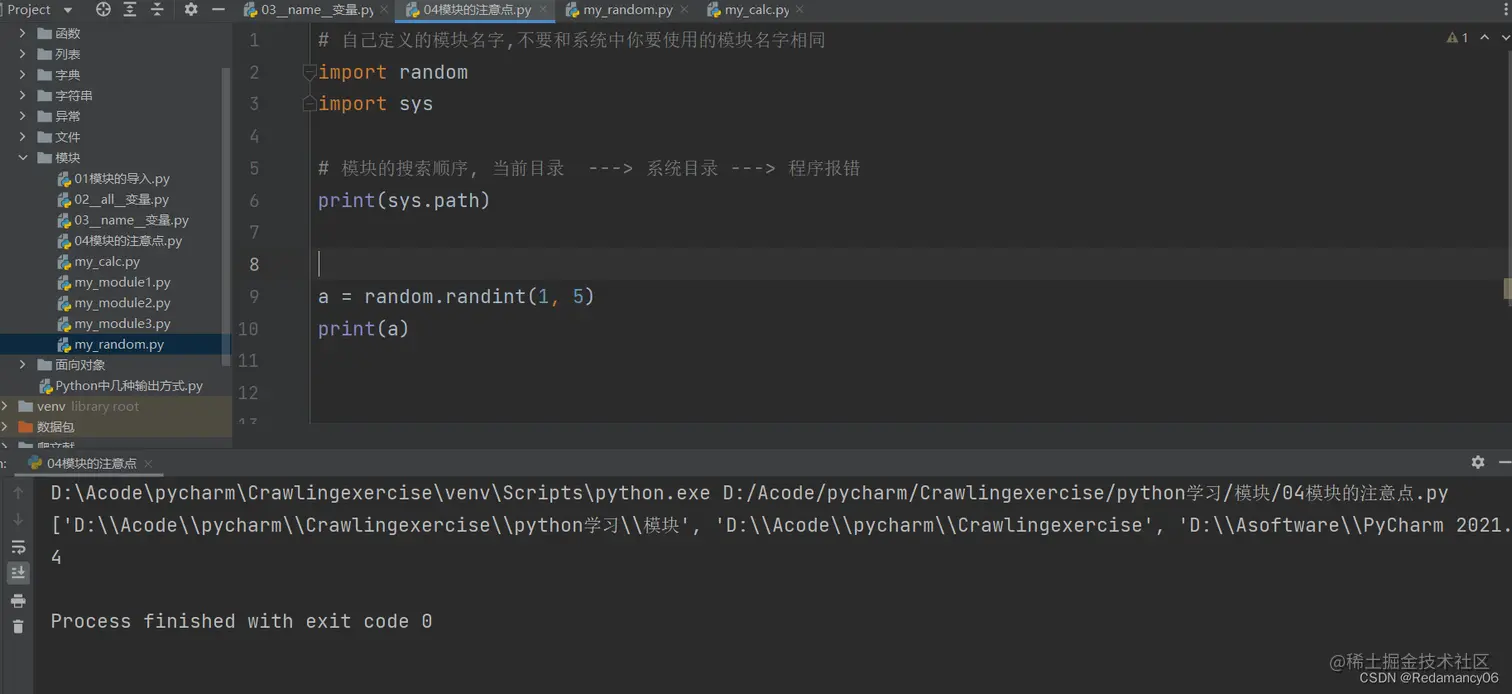The width and height of the screenshot is (1512, 694).
Task: Expand the 数据包 folder
Action: (5, 427)
